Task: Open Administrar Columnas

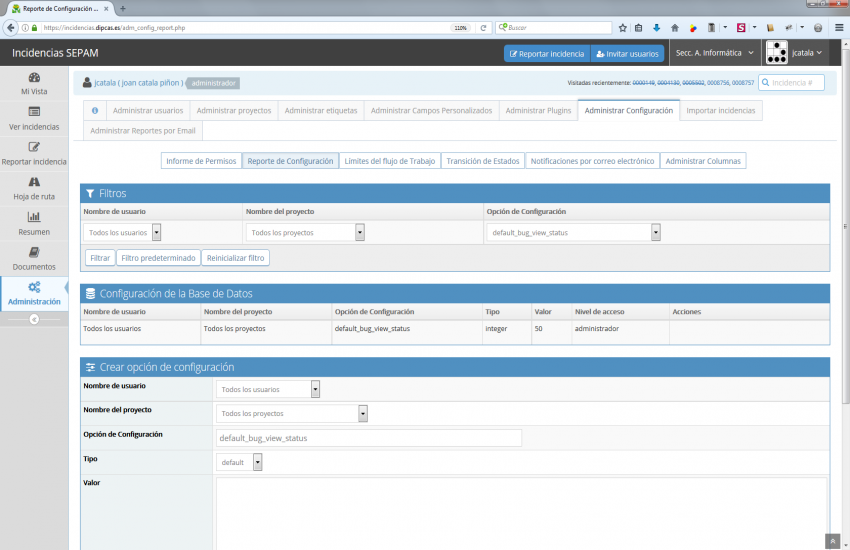Action: pyautogui.click(x=703, y=161)
